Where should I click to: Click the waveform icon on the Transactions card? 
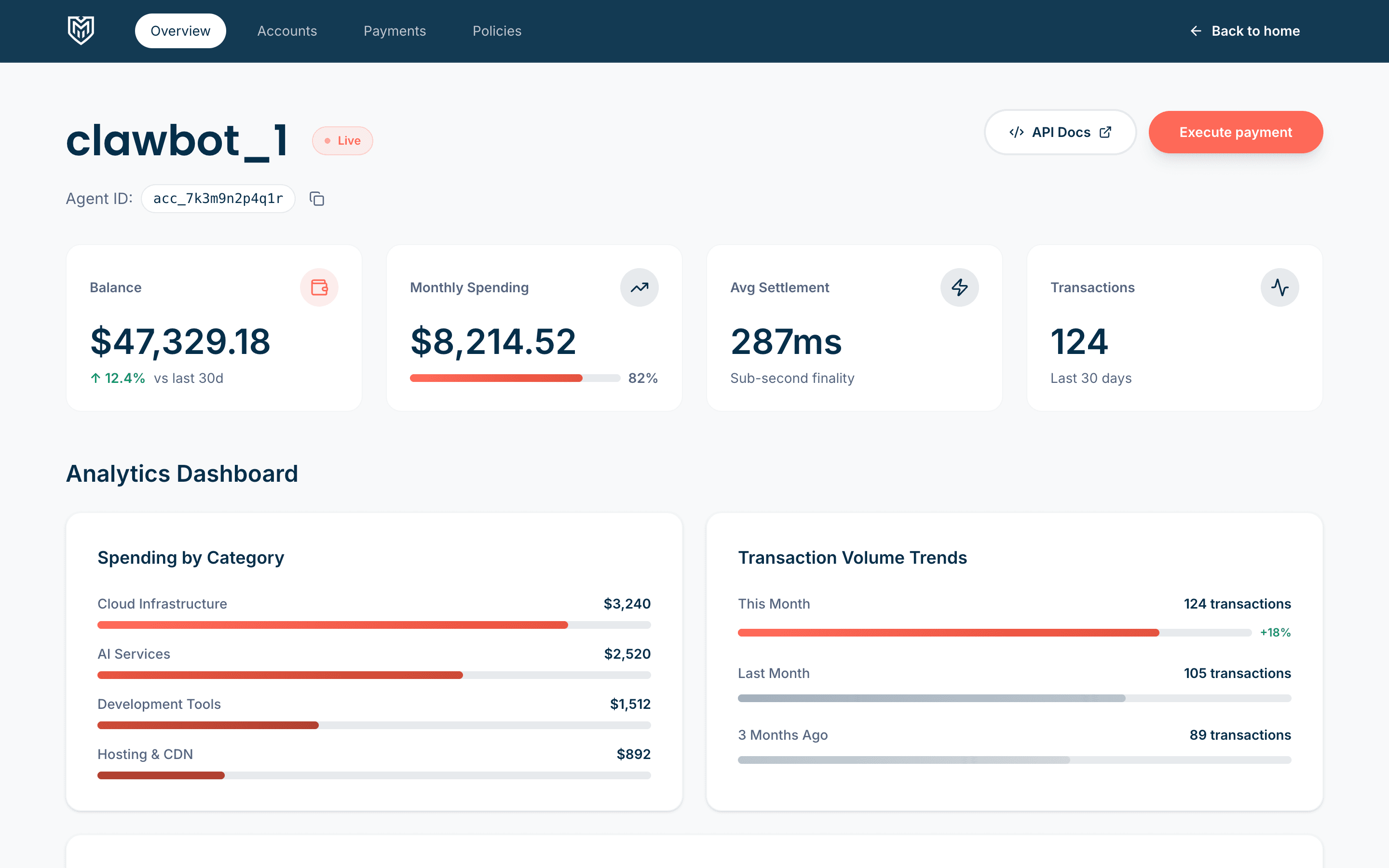(x=1280, y=287)
